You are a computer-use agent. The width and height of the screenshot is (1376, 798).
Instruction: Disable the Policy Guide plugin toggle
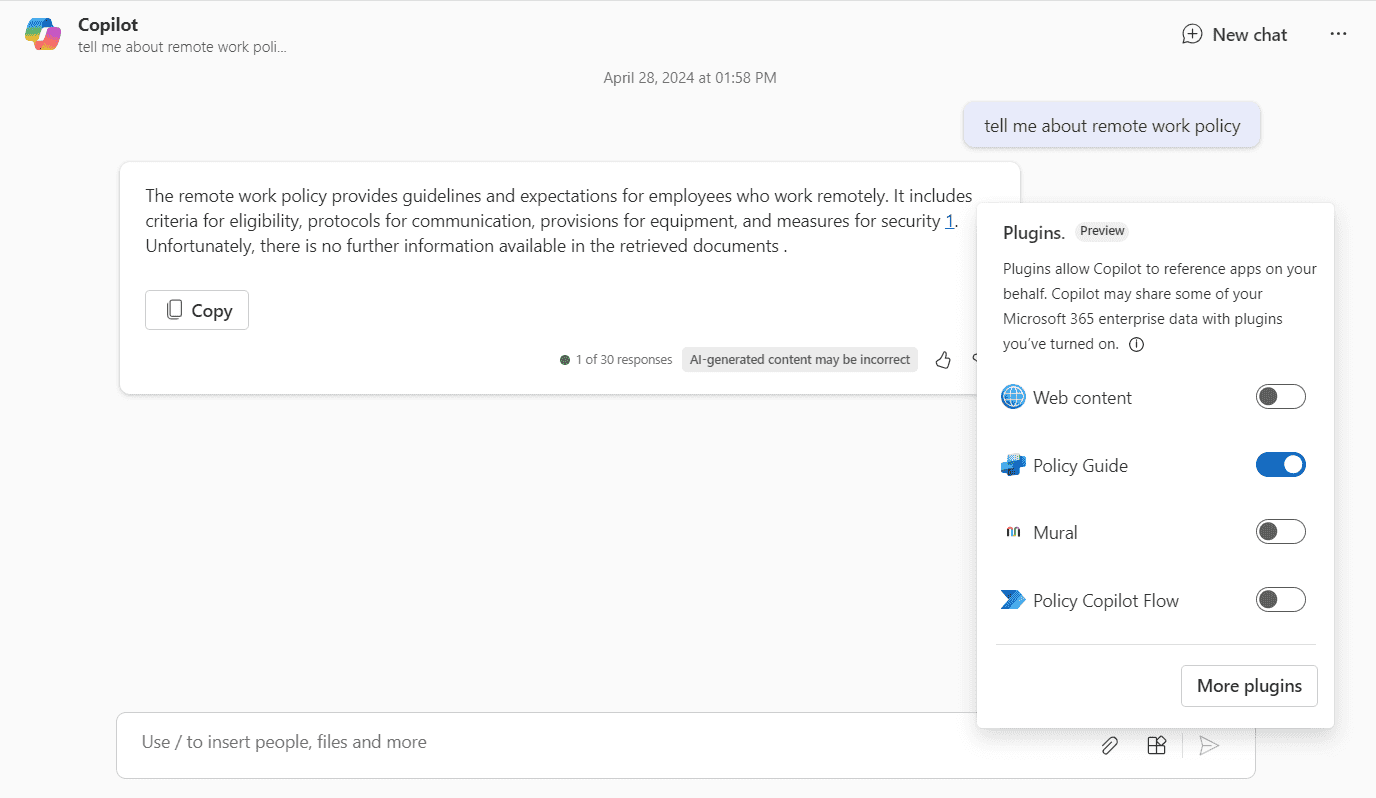[x=1280, y=465]
